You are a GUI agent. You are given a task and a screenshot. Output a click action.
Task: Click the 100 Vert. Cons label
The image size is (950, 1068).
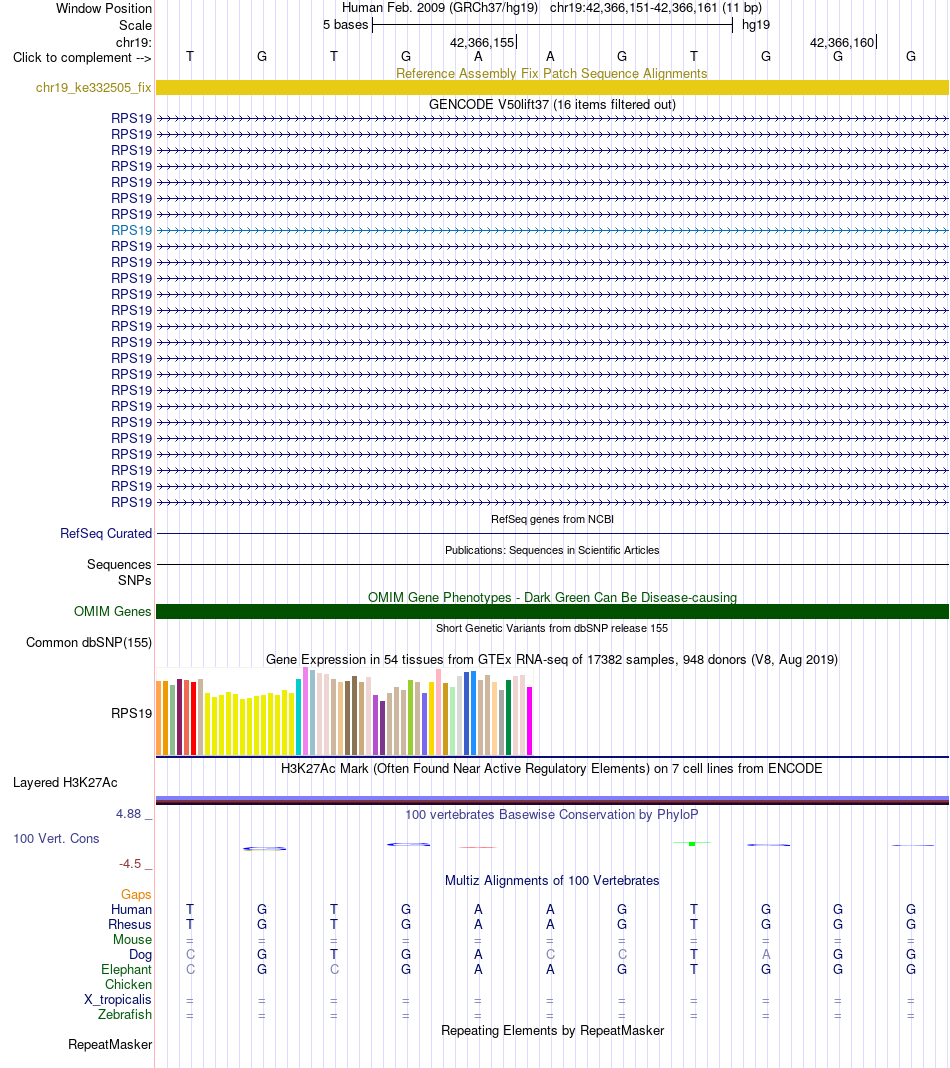click(x=56, y=838)
